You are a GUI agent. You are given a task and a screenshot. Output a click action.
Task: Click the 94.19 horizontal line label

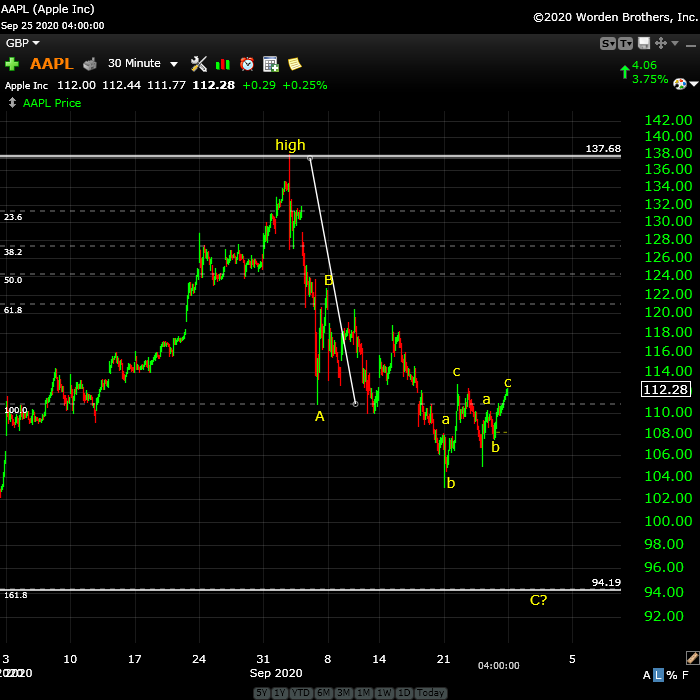coord(606,582)
